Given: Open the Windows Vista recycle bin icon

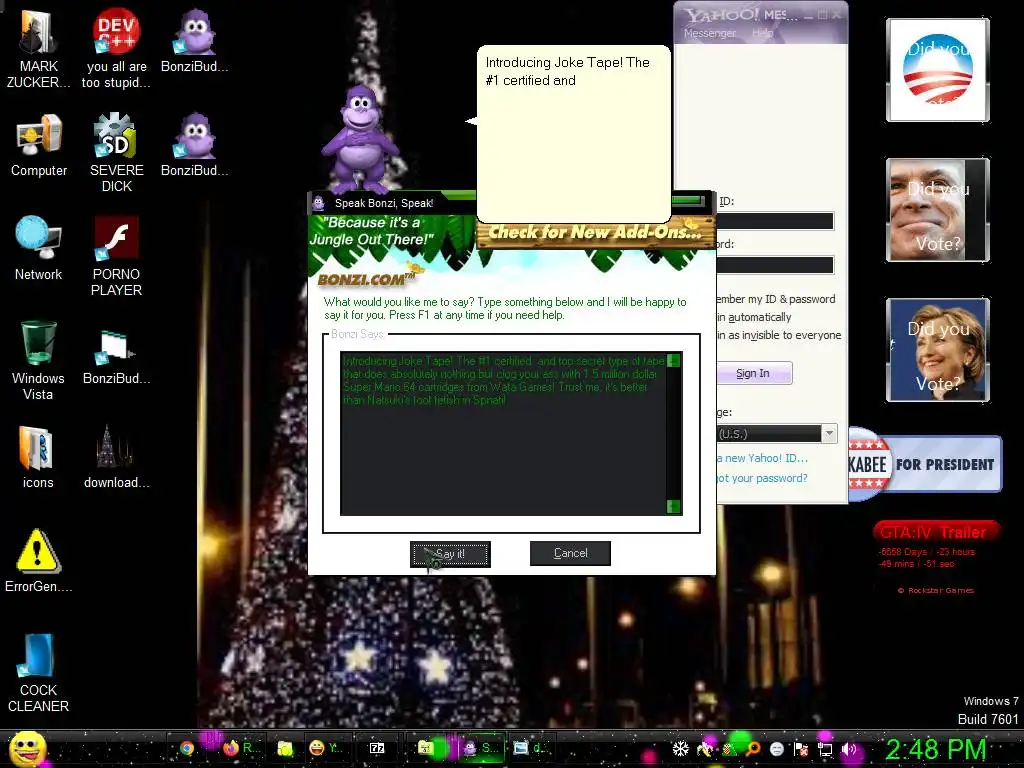Looking at the screenshot, I should (x=38, y=359).
